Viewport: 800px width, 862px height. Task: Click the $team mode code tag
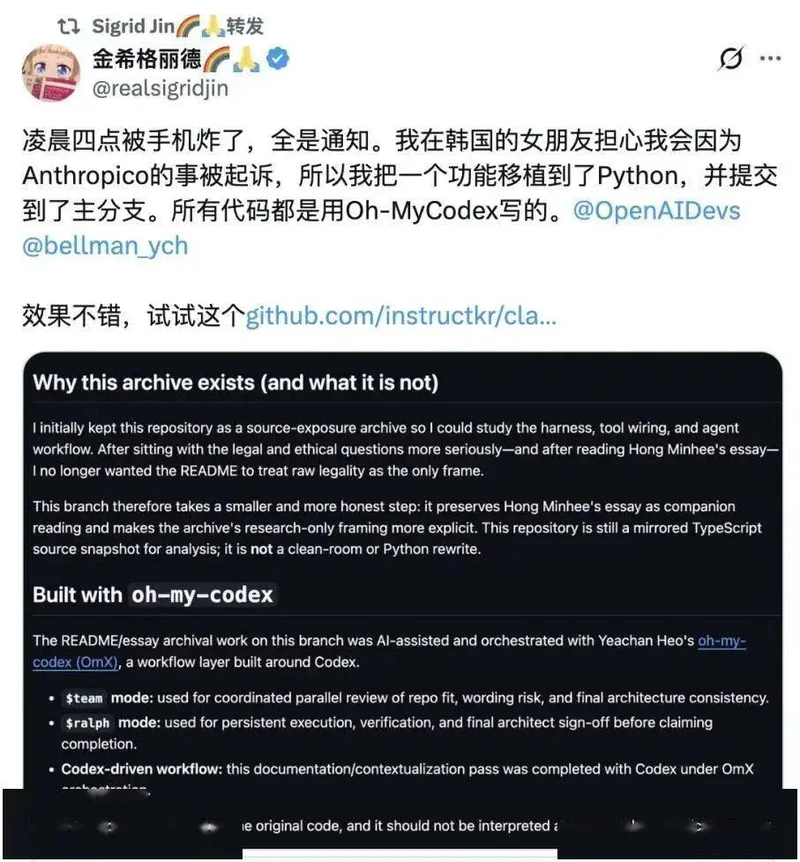[x=84, y=698]
